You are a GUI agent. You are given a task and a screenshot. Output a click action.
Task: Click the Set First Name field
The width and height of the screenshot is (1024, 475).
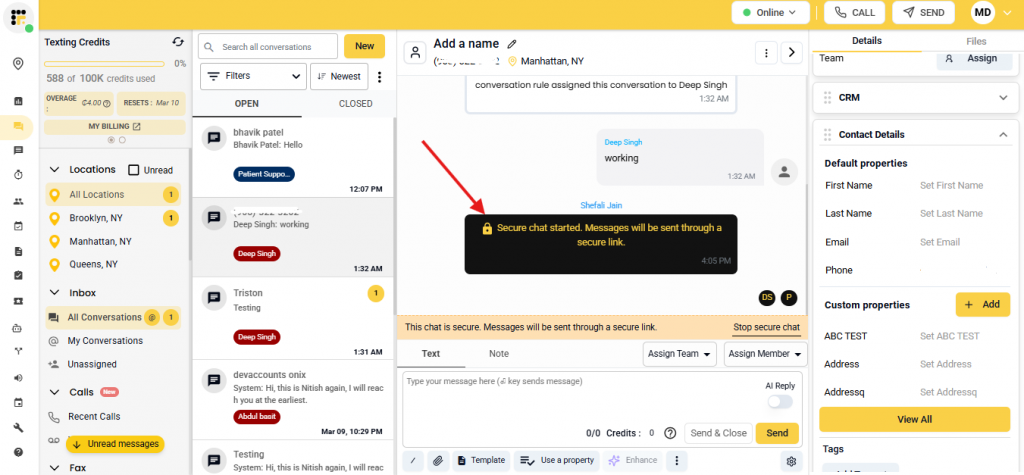tap(952, 186)
